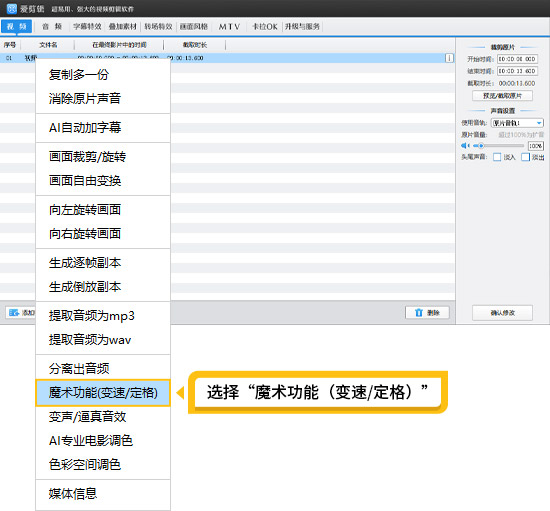
Task: Select 色彩空间调色 menu entry
Action: tap(103, 465)
